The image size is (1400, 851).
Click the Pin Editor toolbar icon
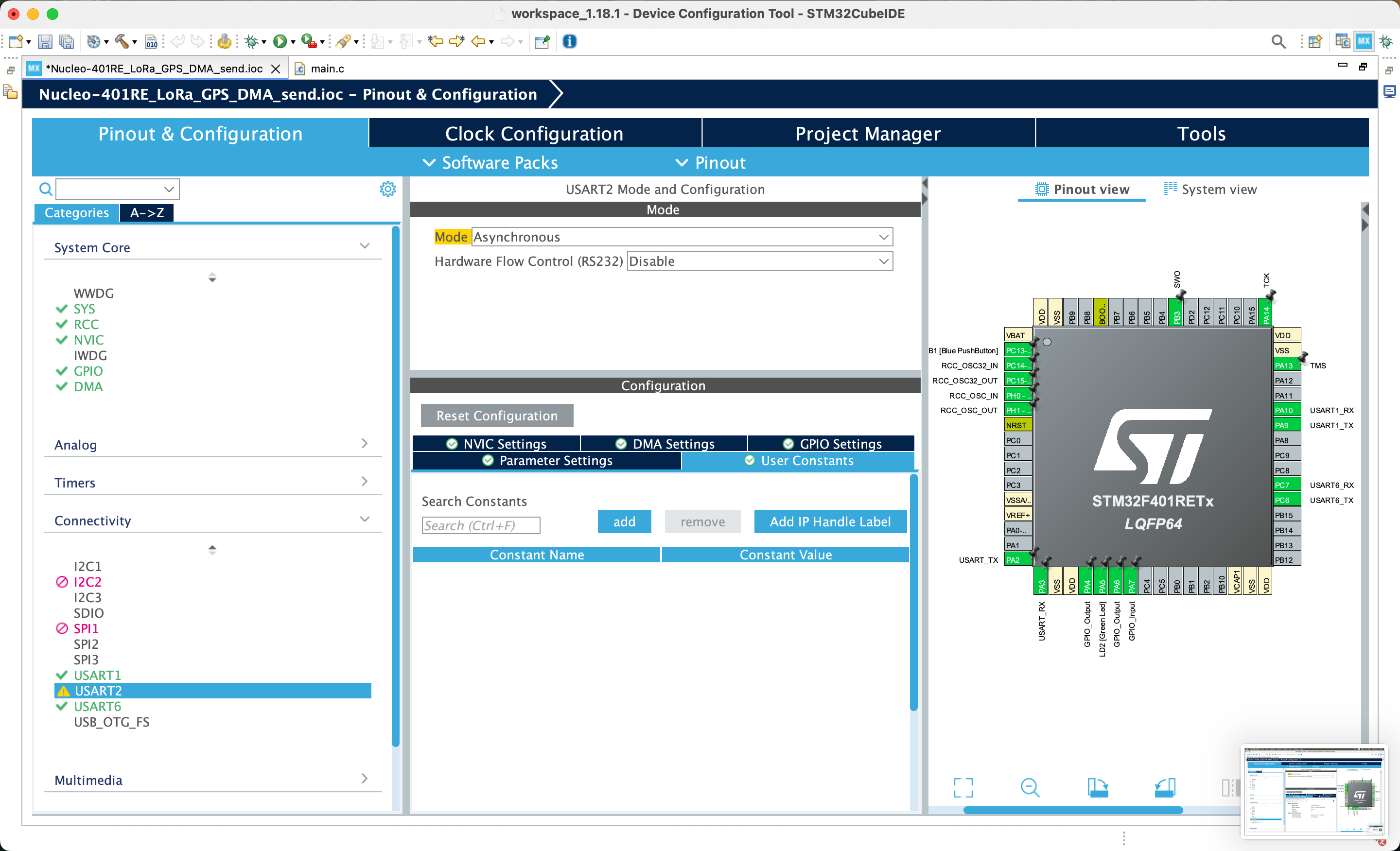coord(541,41)
